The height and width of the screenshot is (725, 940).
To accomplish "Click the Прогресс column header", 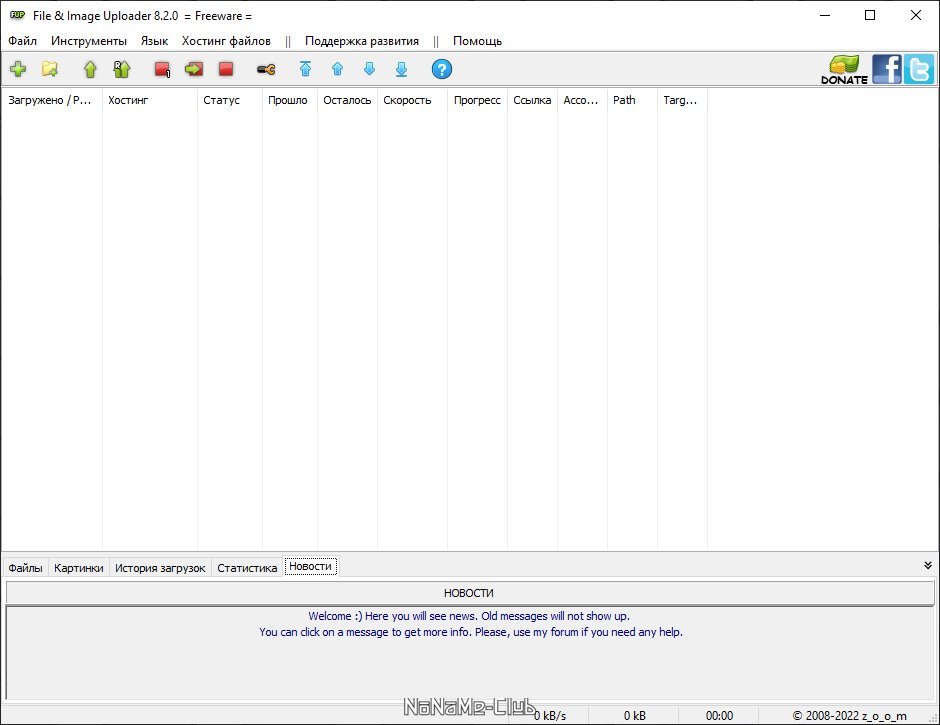I will tap(477, 100).
